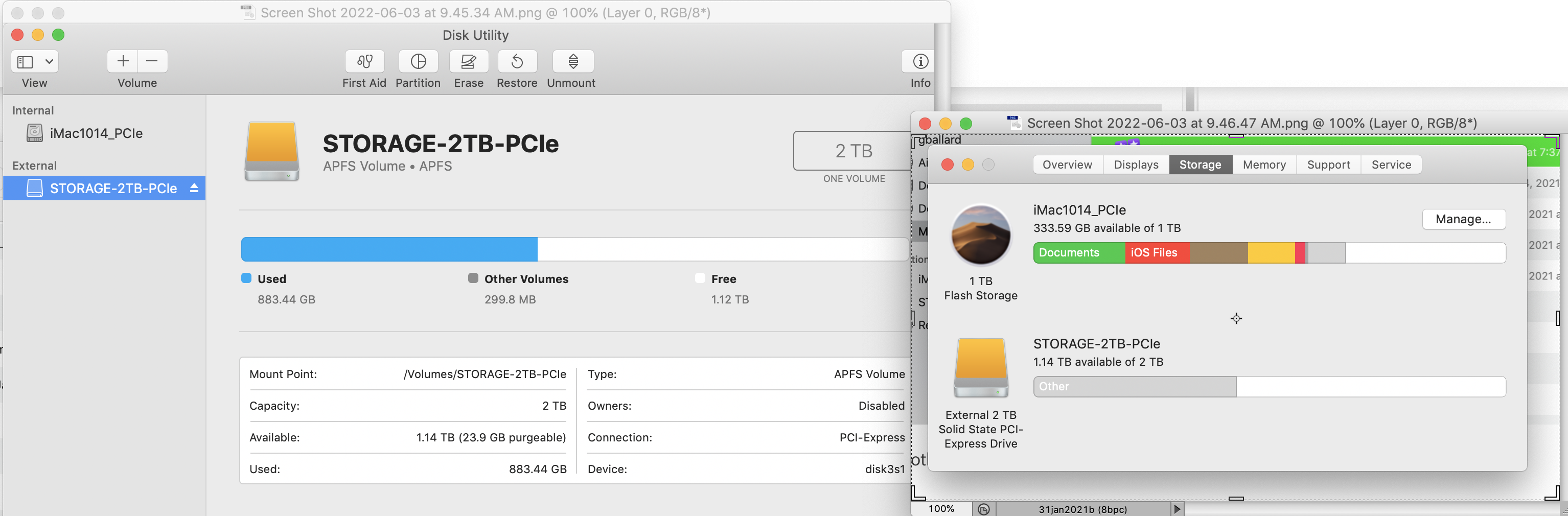Click the 333.59 GB available text
The image size is (1568, 516).
pyautogui.click(x=1106, y=228)
